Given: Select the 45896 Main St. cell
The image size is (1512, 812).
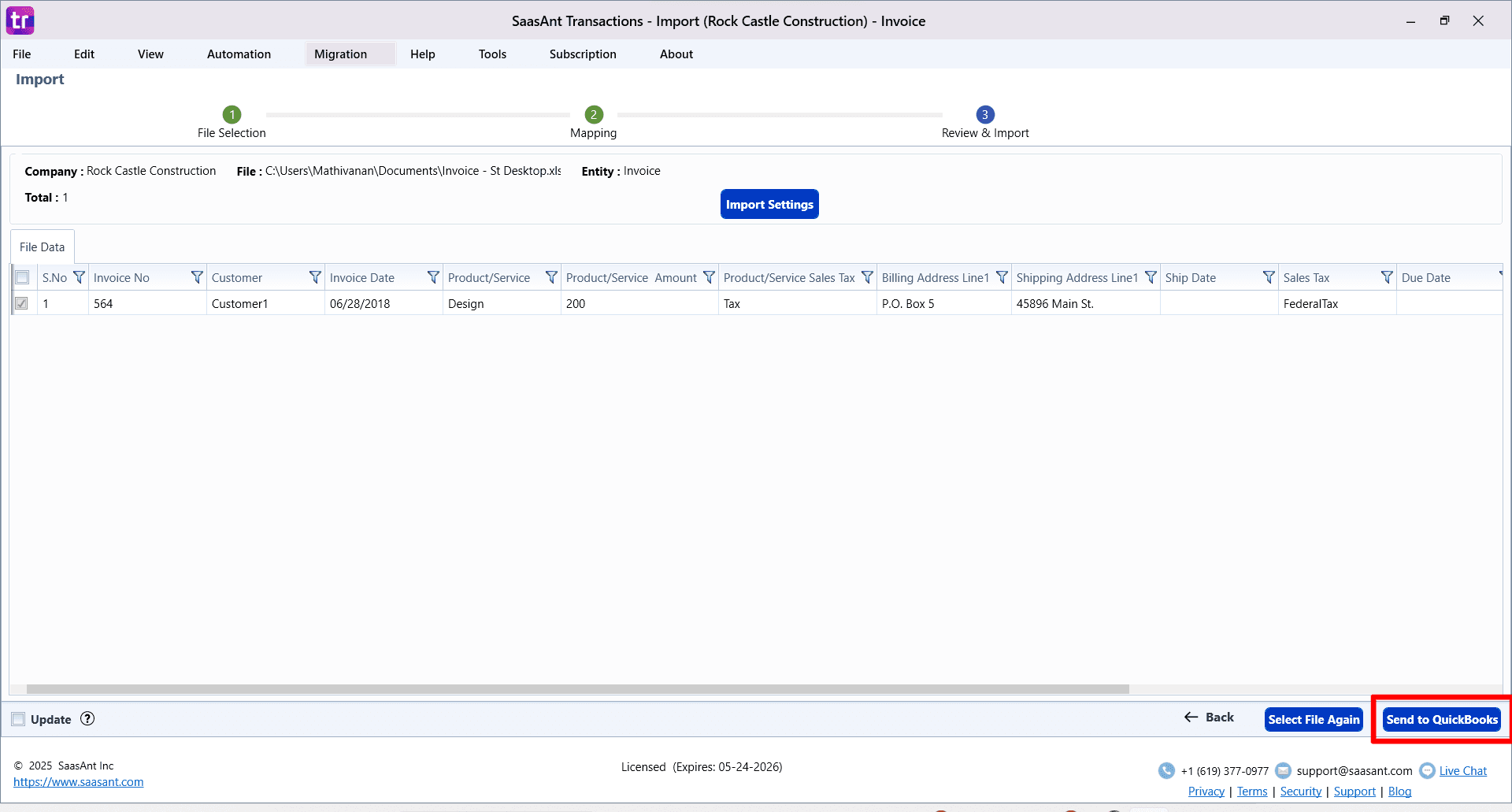Looking at the screenshot, I should click(x=1085, y=303).
